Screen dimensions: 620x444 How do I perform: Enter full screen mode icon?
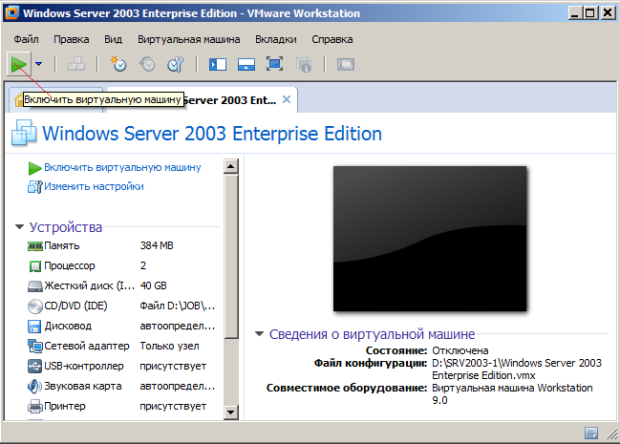(x=274, y=64)
